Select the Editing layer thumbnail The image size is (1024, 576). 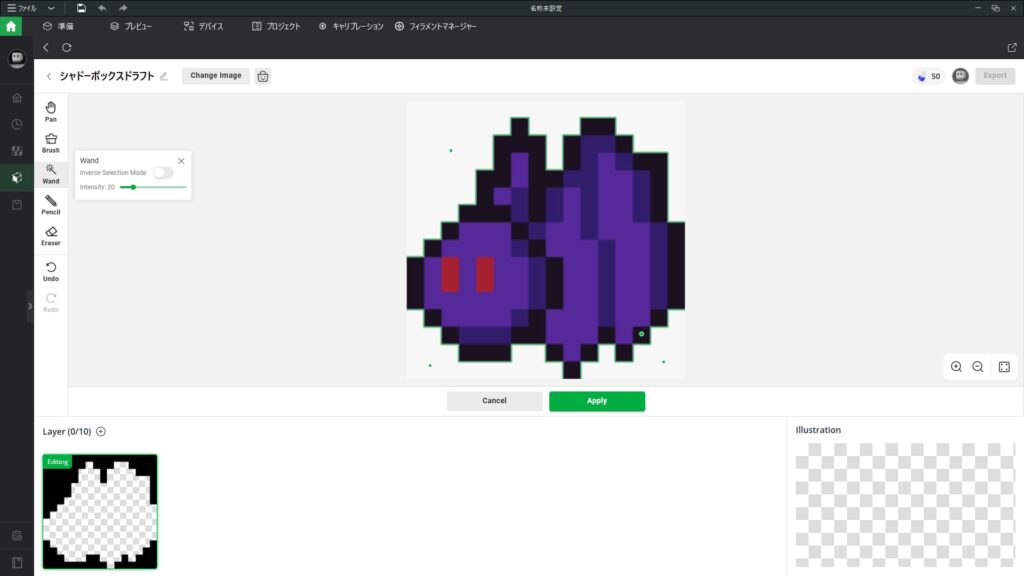pyautogui.click(x=100, y=511)
